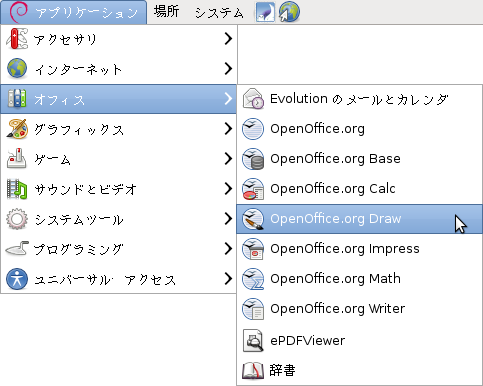This screenshot has width=483, height=386.
Task: Launch OpenOffice.org Calc
Action: pyautogui.click(x=359, y=189)
